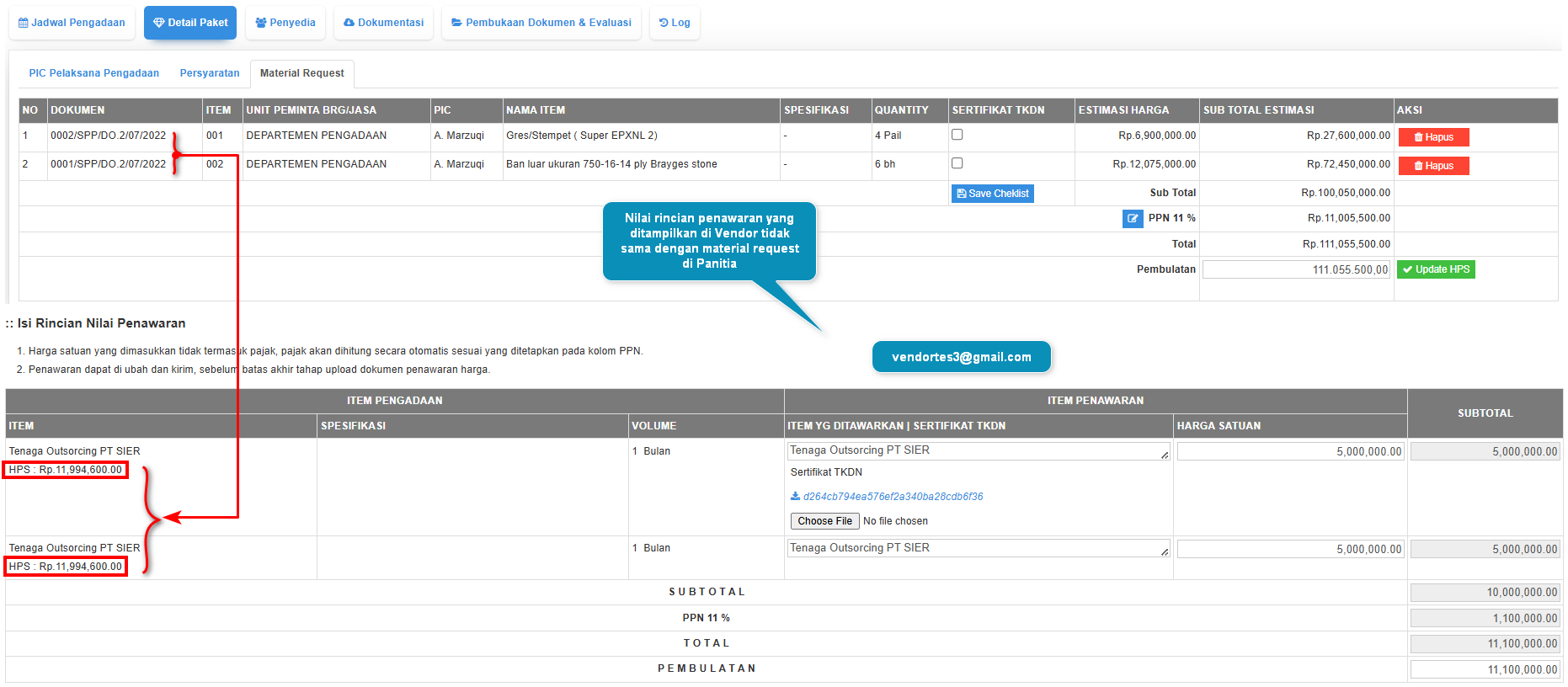
Task: Click the TKDN certificate download file link
Action: pyautogui.click(x=892, y=497)
